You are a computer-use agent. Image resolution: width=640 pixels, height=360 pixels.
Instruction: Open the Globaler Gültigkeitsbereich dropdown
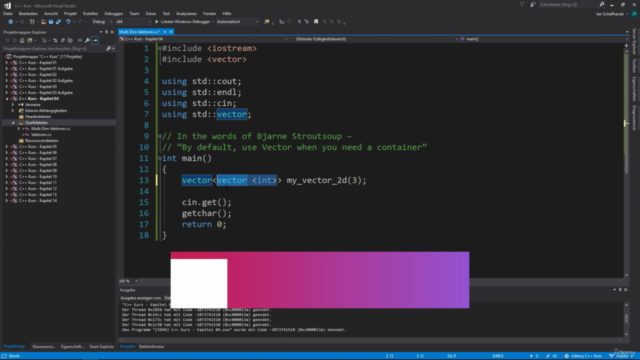pos(376,39)
